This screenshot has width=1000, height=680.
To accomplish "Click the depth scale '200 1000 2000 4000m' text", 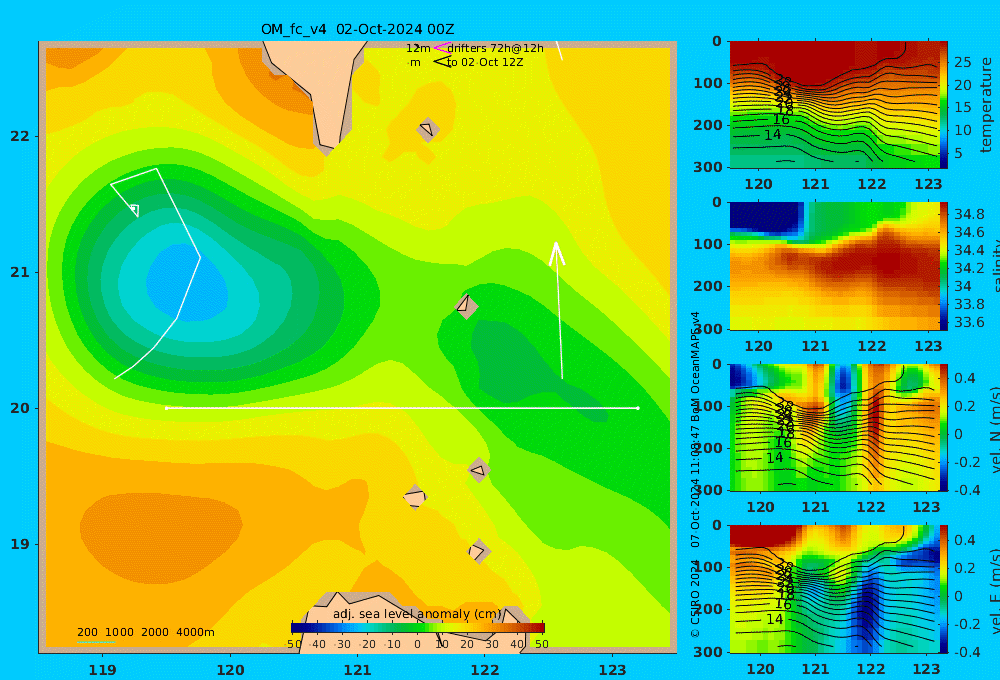I will point(145,632).
